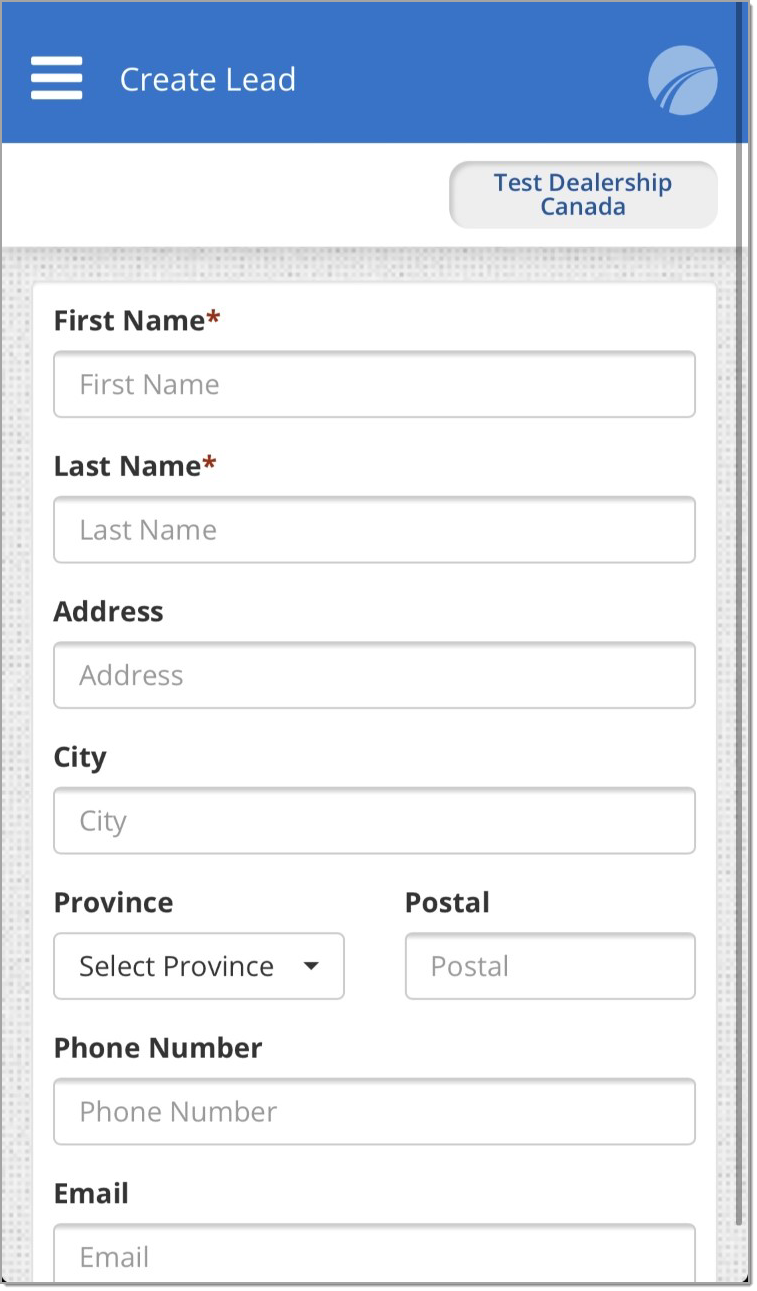The width and height of the screenshot is (757, 1291).
Task: Click the Phone Number field label
Action: (158, 1047)
